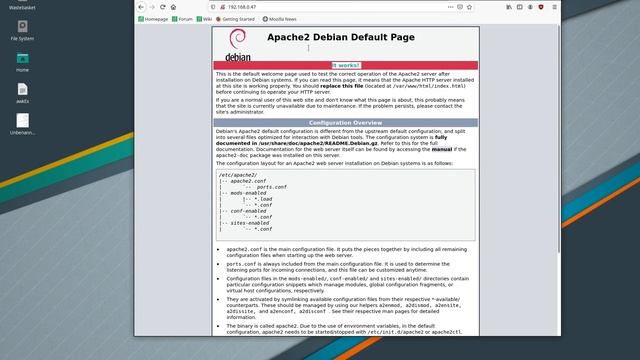The image size is (640, 360).
Task: Click the 'Configuration Overview' heading
Action: [345, 123]
